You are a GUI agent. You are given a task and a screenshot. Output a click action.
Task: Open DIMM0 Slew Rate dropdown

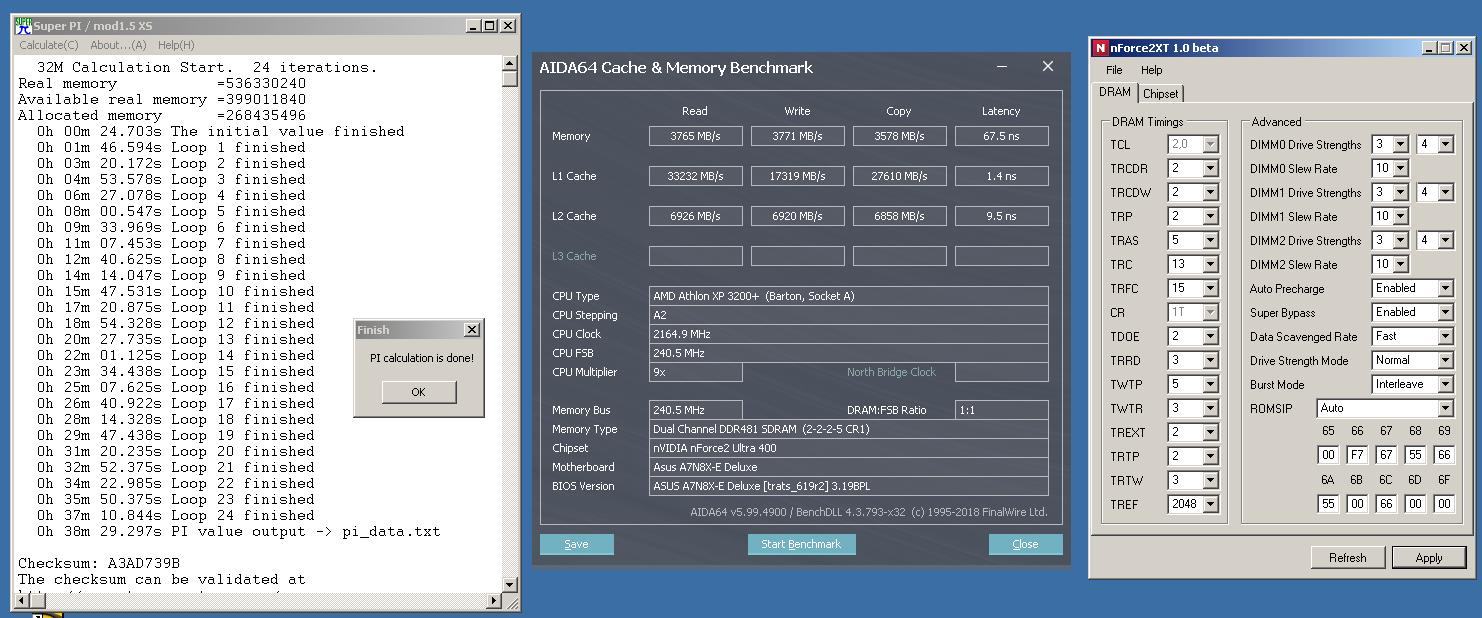[x=1399, y=168]
